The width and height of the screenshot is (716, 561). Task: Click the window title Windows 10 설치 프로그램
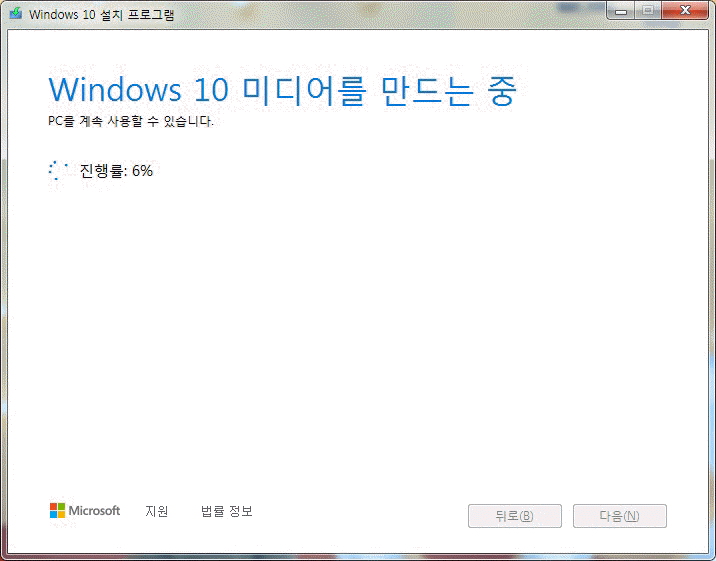click(101, 14)
